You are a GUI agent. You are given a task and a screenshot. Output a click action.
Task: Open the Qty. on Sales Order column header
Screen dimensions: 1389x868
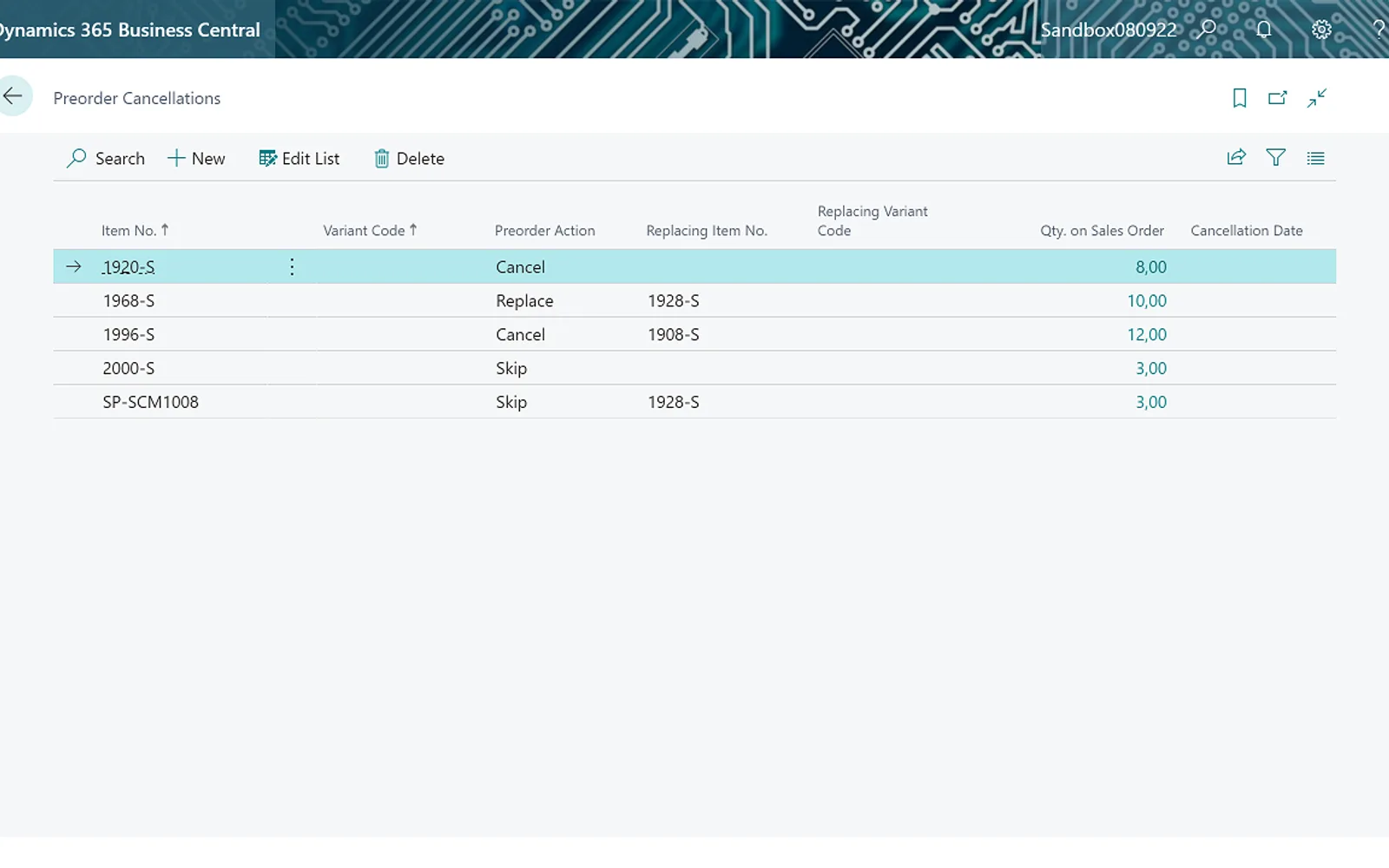coord(1103,230)
